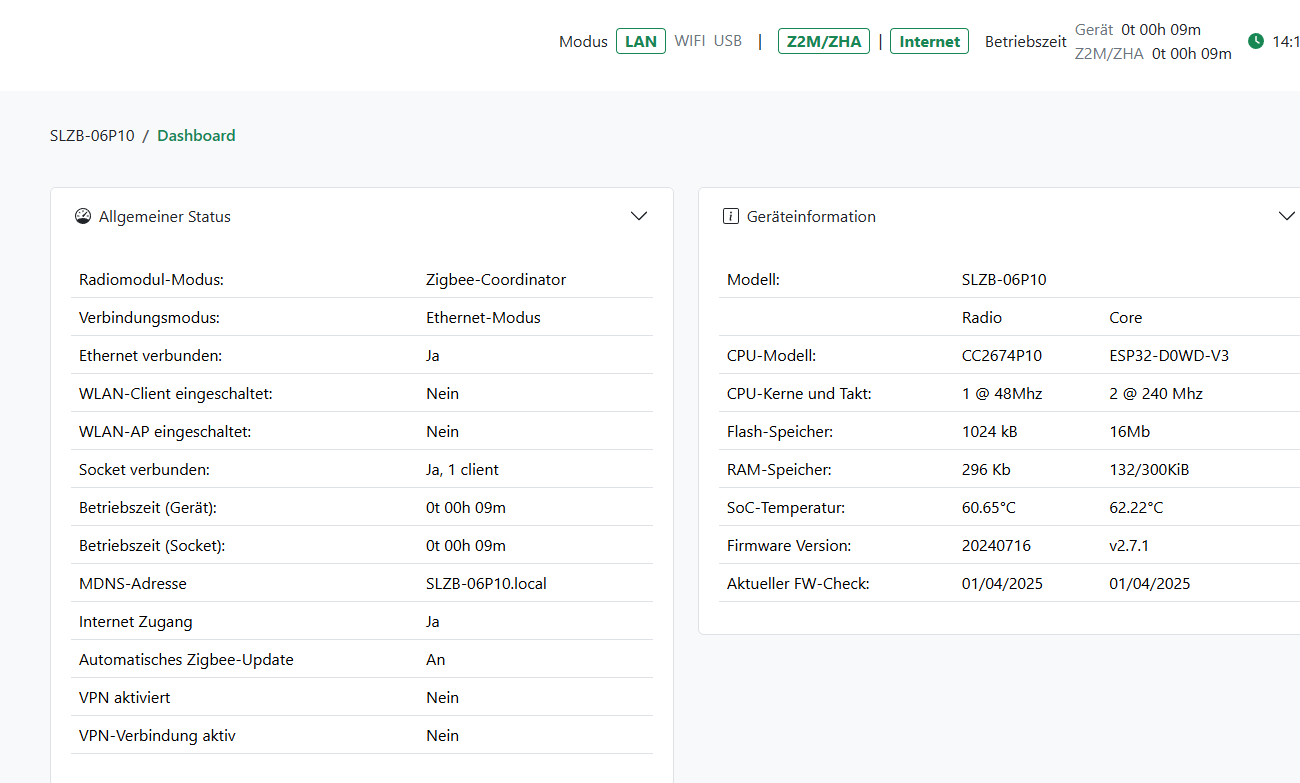
Task: Click the Betriebszeit header label
Action: pyautogui.click(x=1026, y=42)
